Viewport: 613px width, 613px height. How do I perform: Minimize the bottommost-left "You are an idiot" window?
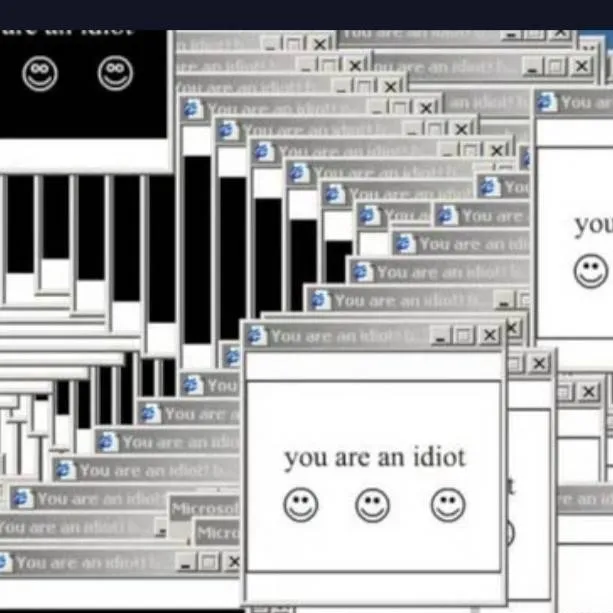point(187,563)
